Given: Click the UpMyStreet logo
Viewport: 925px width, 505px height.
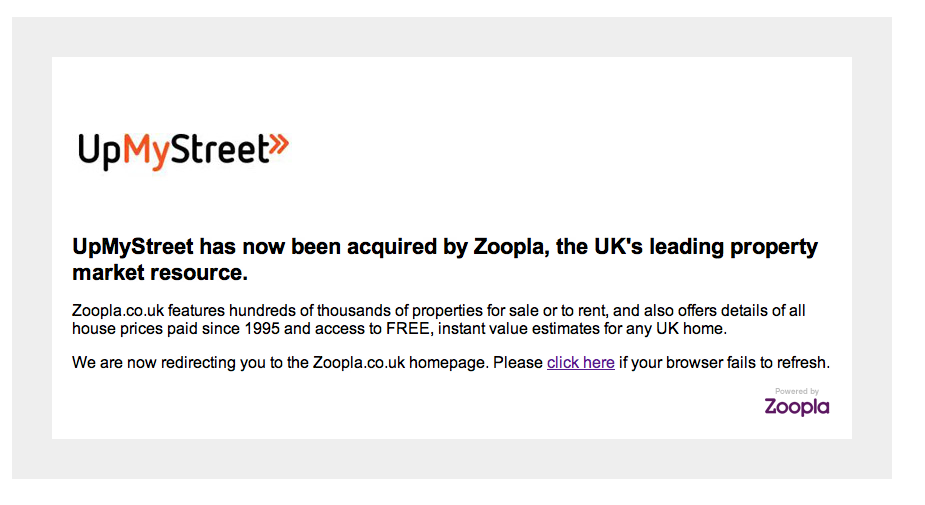Looking at the screenshot, I should pos(183,151).
